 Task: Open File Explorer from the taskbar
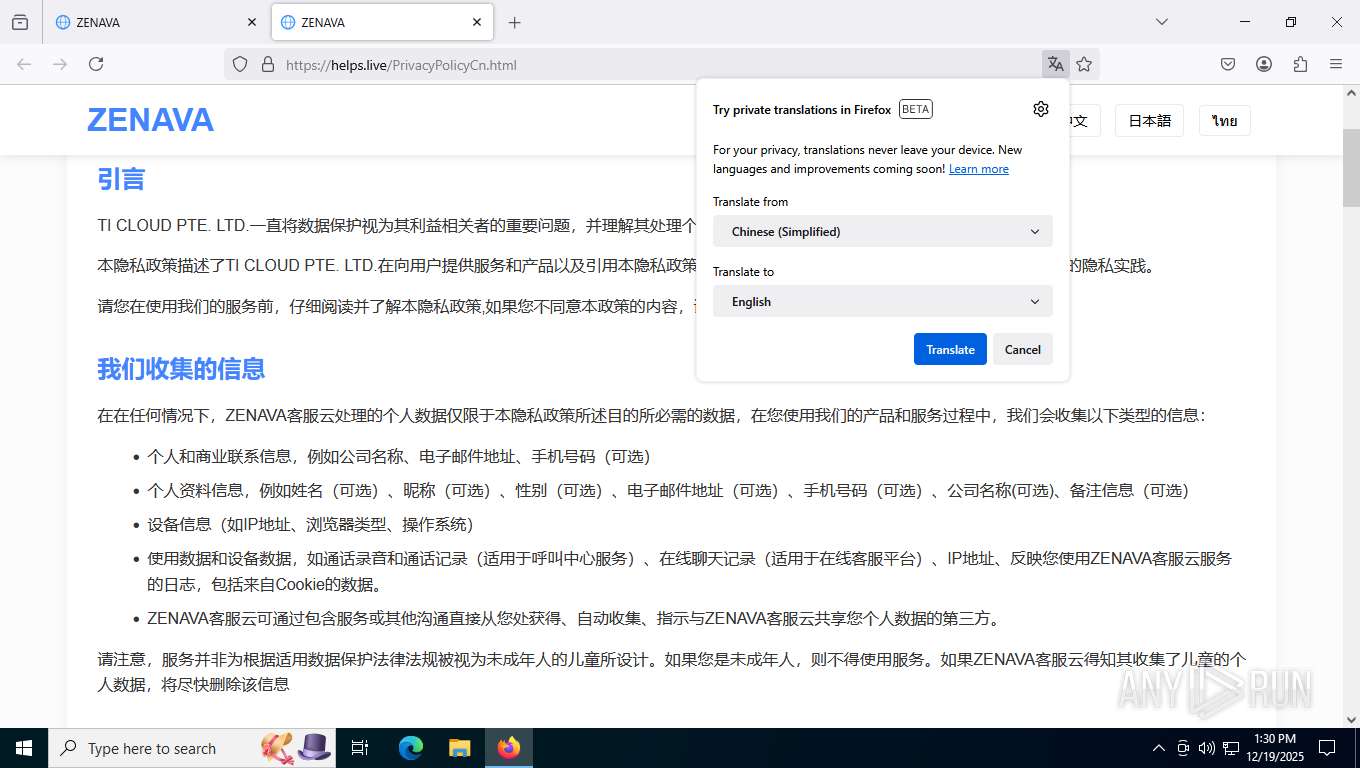[x=459, y=748]
